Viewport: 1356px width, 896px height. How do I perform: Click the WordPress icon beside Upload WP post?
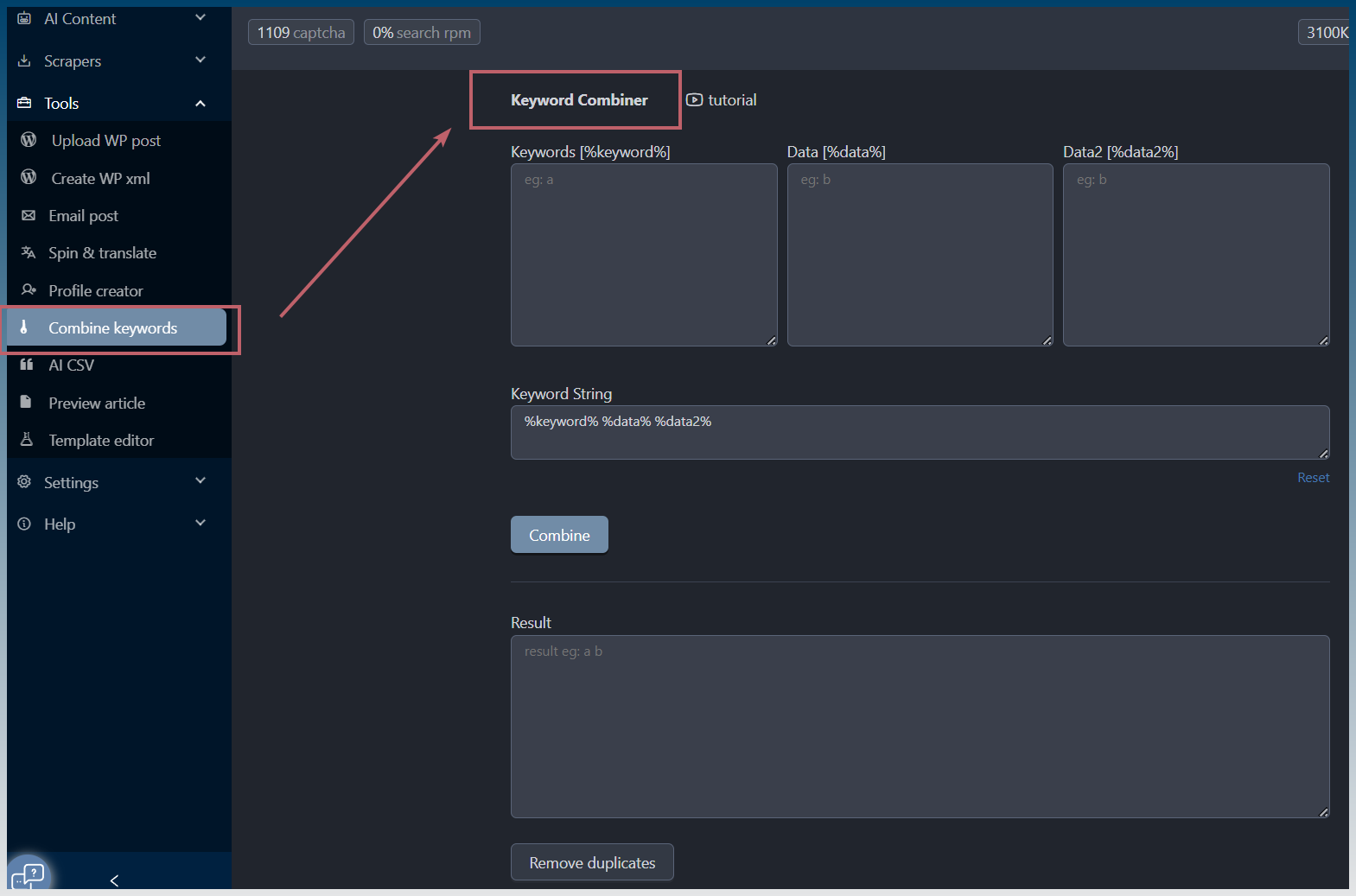(29, 139)
